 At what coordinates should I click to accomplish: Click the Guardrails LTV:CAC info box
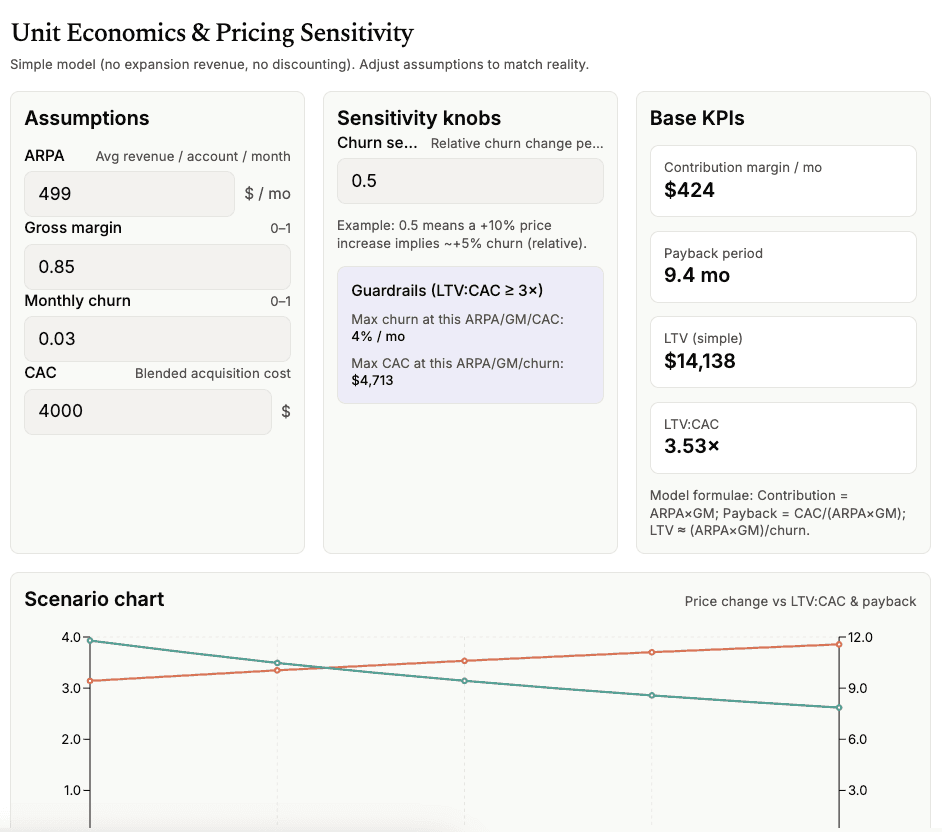pyautogui.click(x=470, y=334)
